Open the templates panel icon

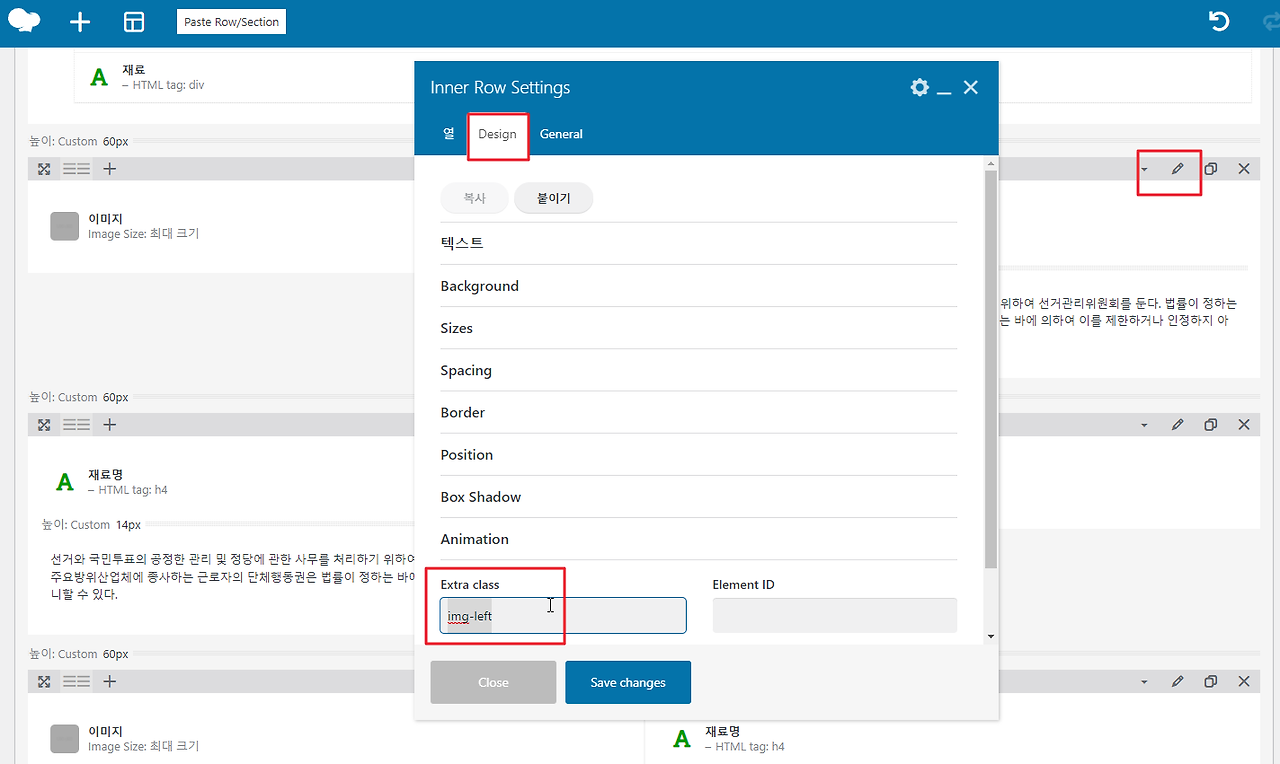(134, 22)
